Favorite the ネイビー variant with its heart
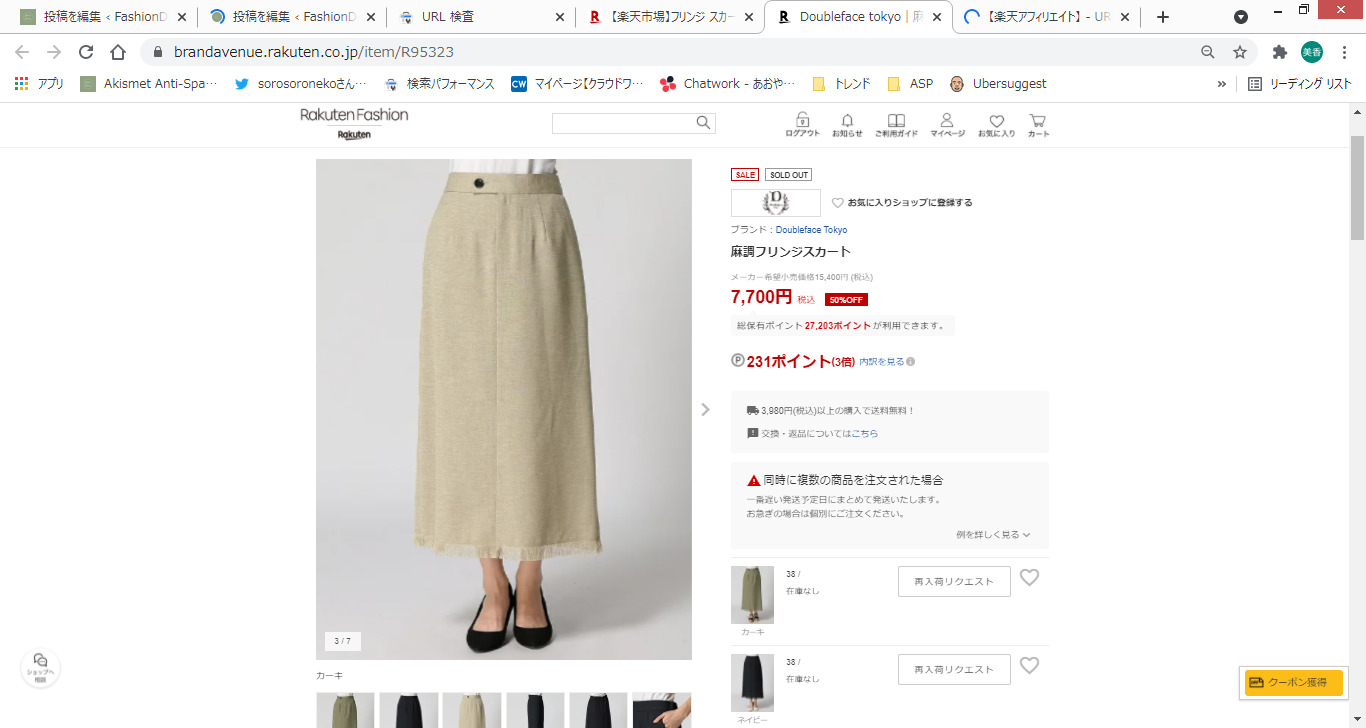This screenshot has width=1366, height=728. pos(1029,664)
